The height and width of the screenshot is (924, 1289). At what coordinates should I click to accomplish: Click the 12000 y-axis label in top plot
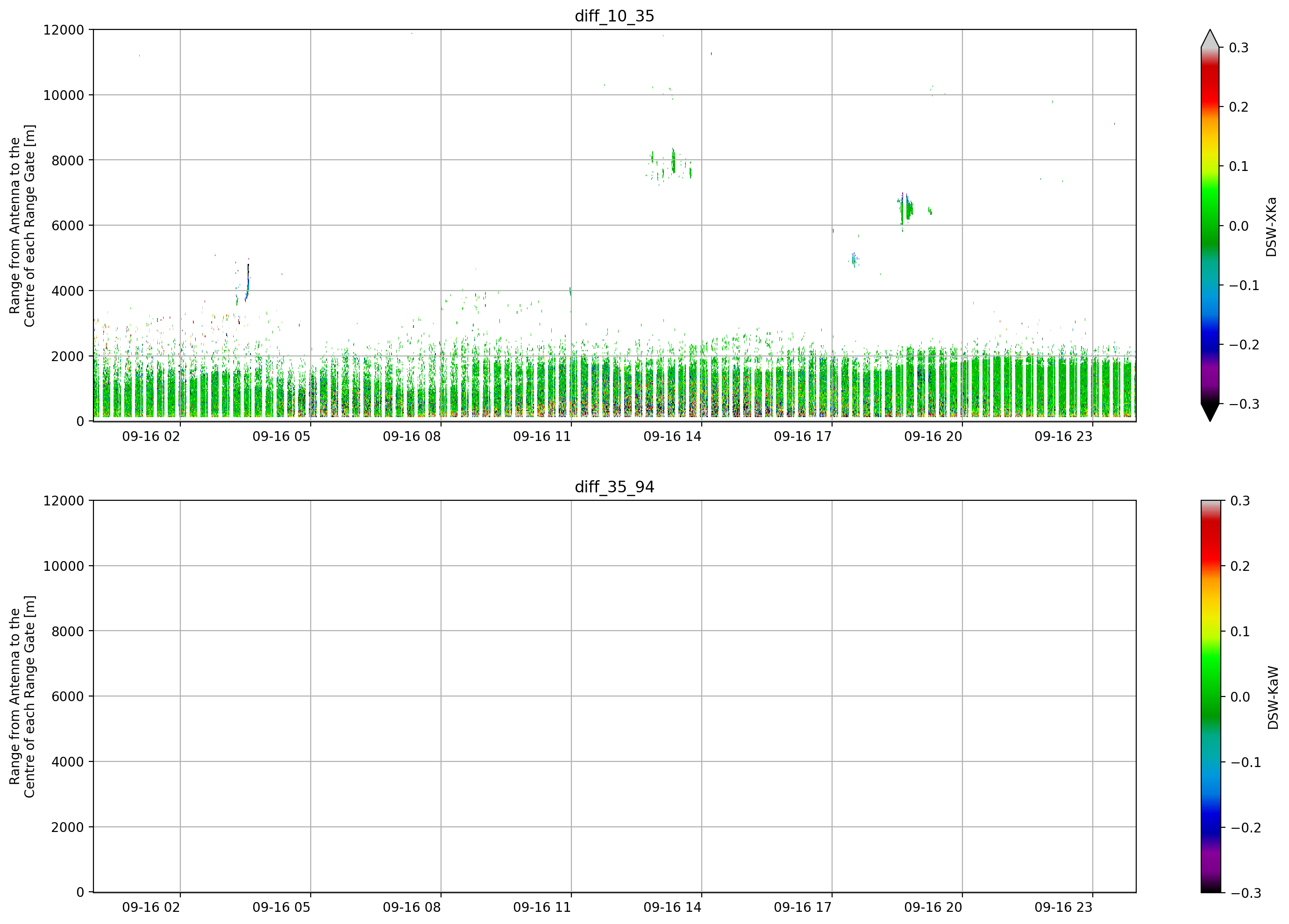[64, 29]
